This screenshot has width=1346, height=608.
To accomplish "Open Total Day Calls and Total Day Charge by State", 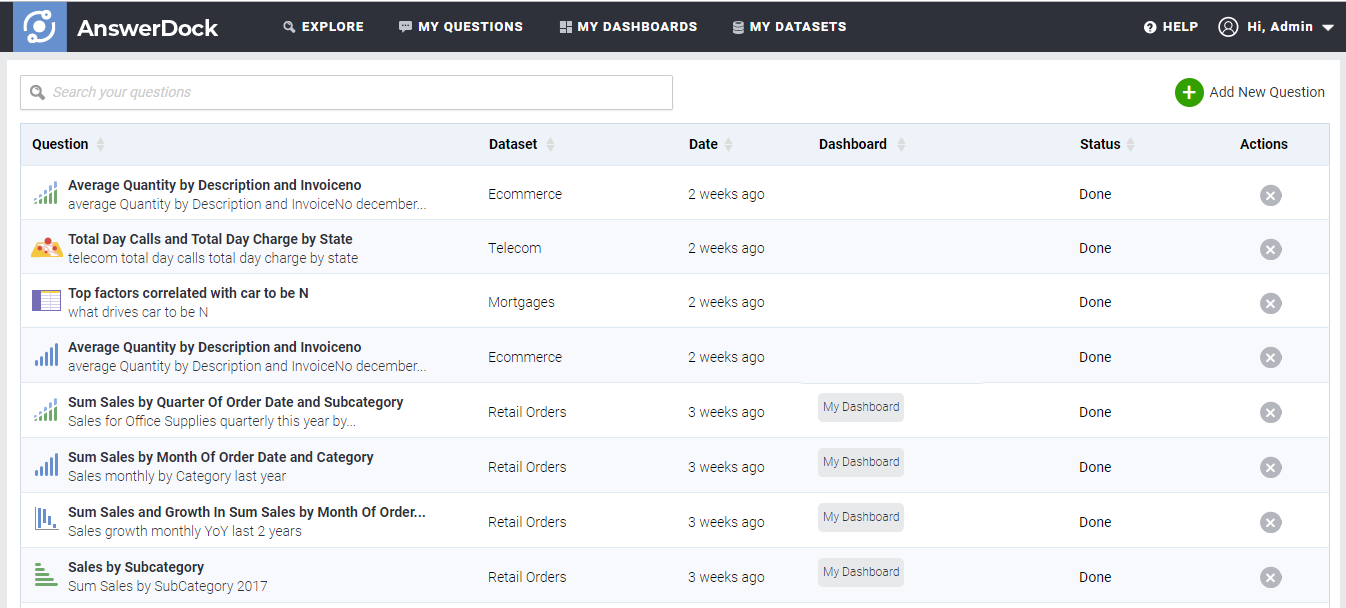I will pos(210,239).
